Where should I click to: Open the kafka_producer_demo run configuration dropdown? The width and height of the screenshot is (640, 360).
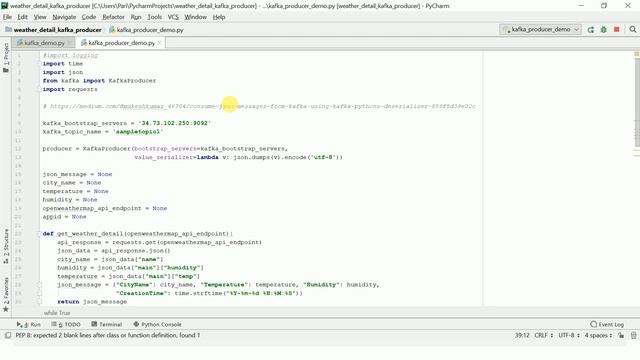coord(540,29)
